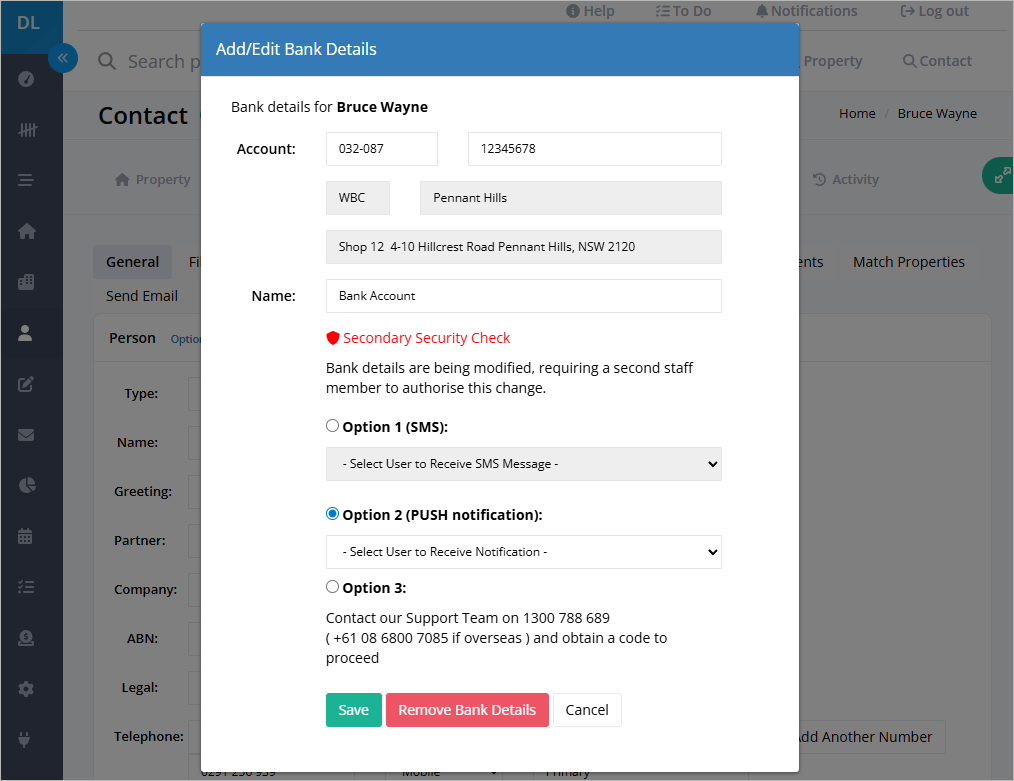This screenshot has height=781, width=1014.
Task: Open the To Do link in top bar
Action: pyautogui.click(x=683, y=11)
